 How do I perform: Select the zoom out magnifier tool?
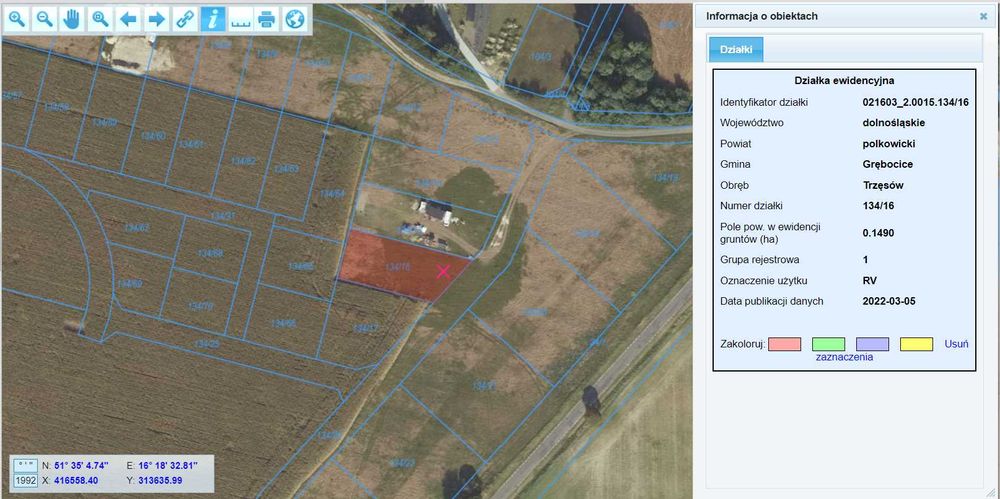pos(45,20)
